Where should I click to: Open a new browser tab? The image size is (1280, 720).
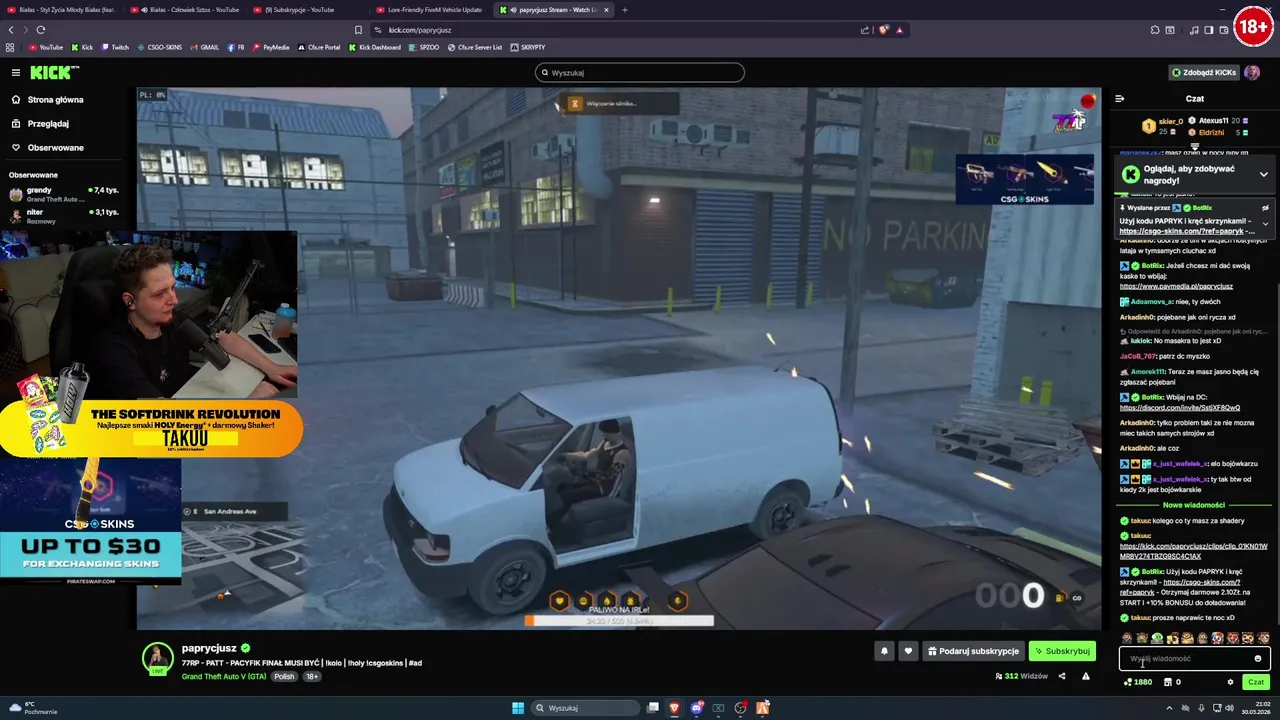point(624,10)
